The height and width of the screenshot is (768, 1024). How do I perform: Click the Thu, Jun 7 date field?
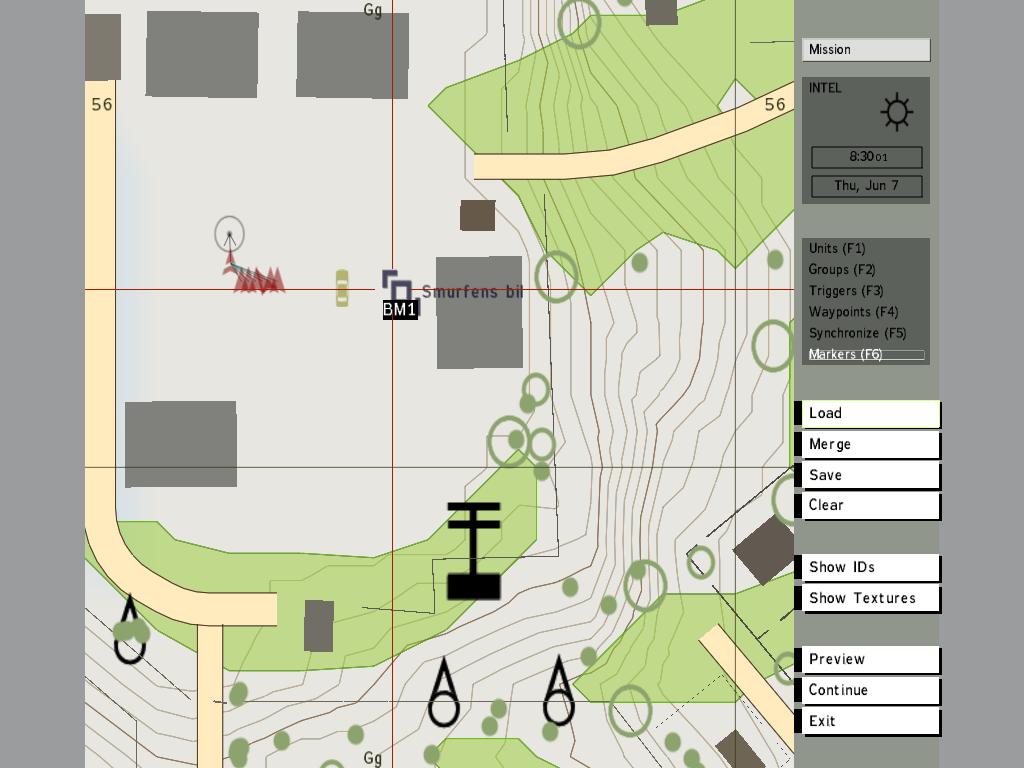[867, 186]
